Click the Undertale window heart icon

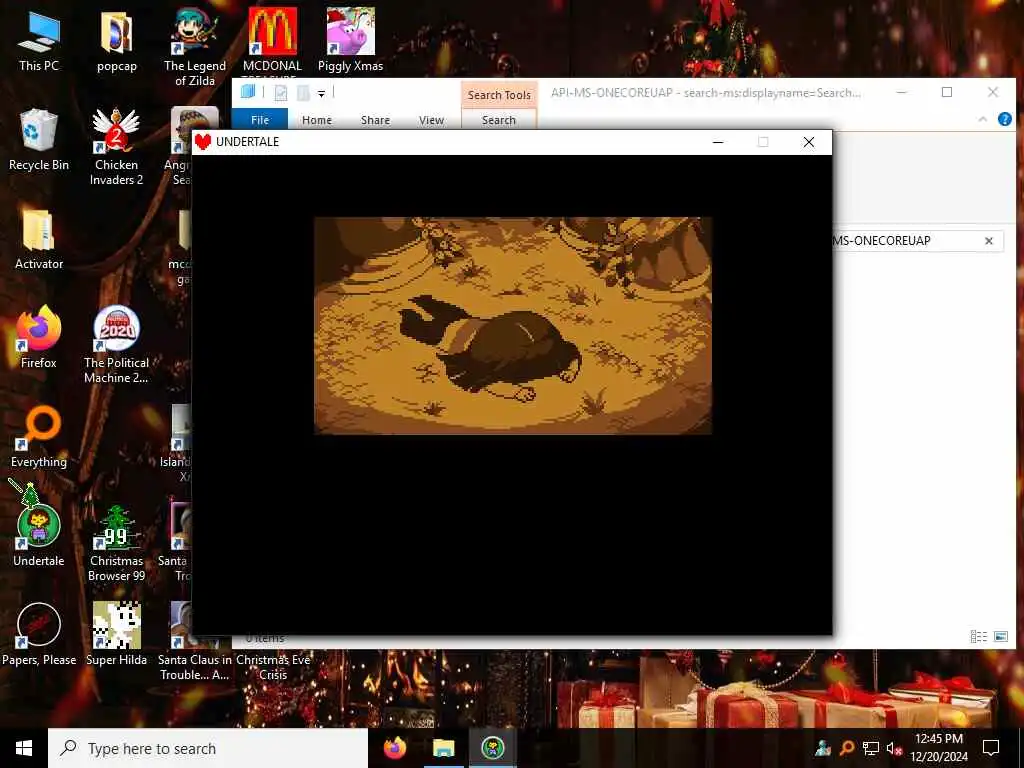[x=203, y=142]
